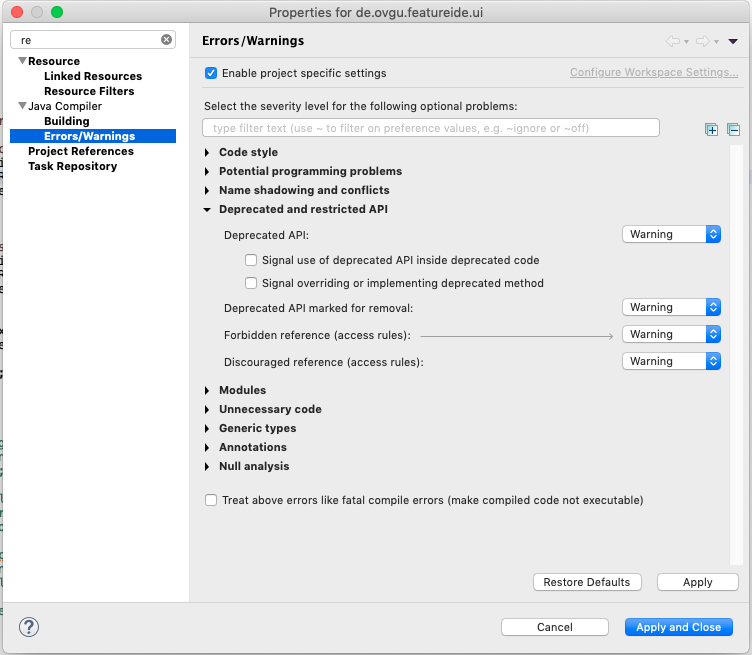
Task: Click the Errors/Warnings page heading
Action: (253, 41)
